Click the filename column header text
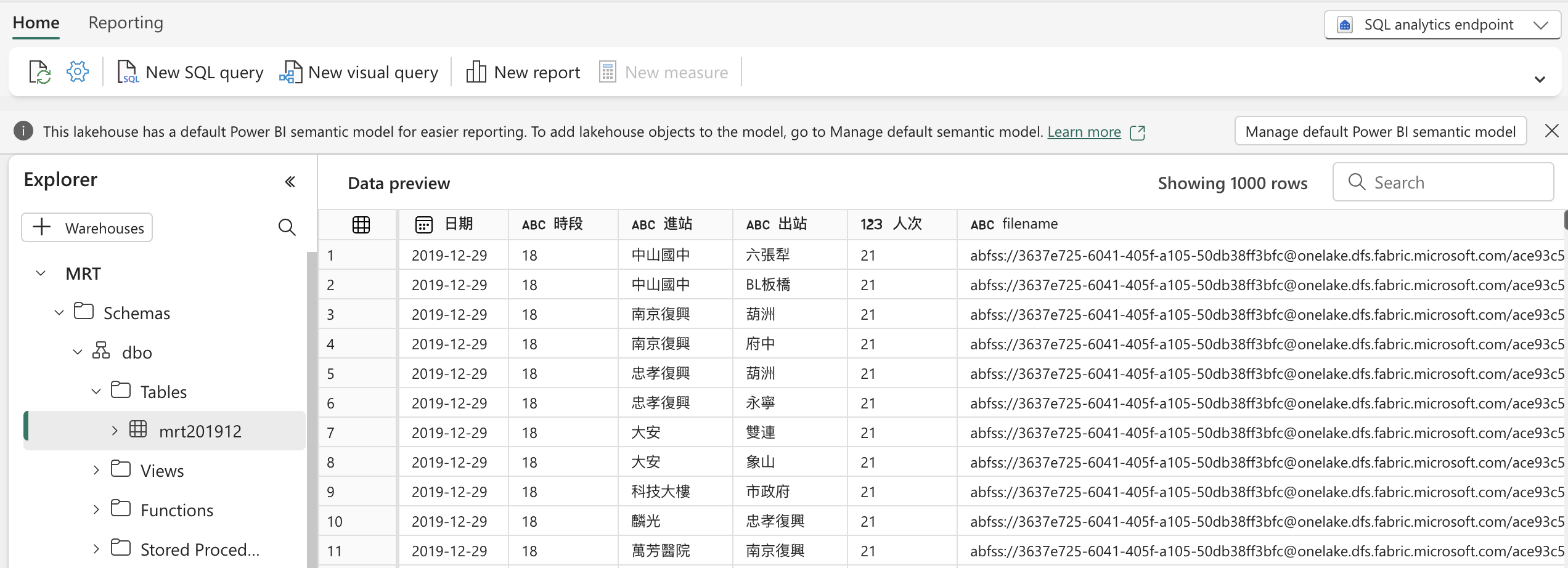The image size is (1568, 568). coord(1030,224)
